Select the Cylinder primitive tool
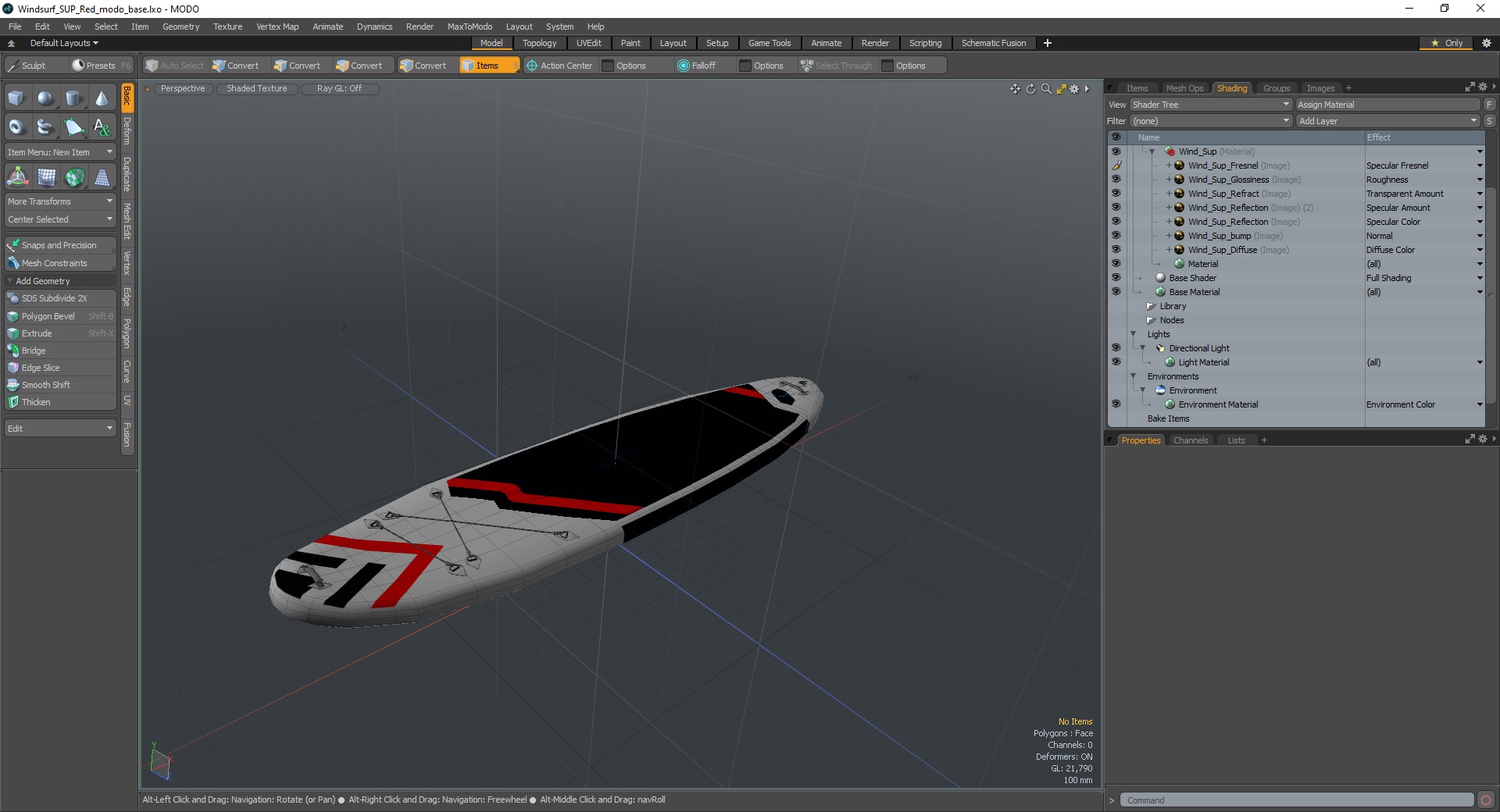The height and width of the screenshot is (812, 1500). pyautogui.click(x=73, y=98)
